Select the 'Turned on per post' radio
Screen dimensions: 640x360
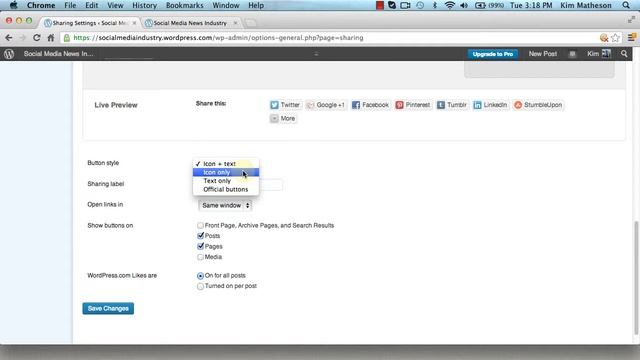point(200,287)
